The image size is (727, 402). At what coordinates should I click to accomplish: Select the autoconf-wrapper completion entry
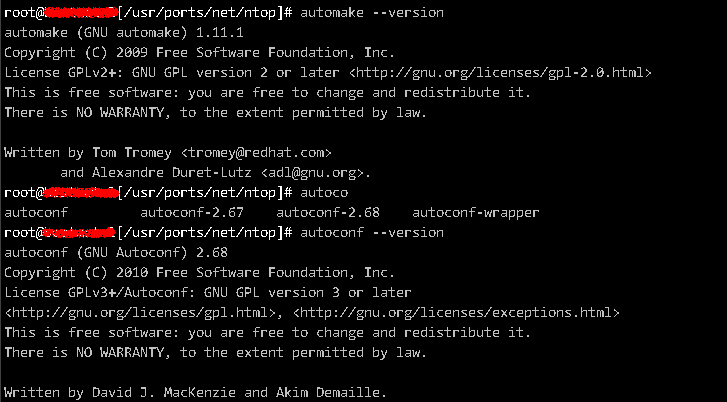(x=476, y=213)
